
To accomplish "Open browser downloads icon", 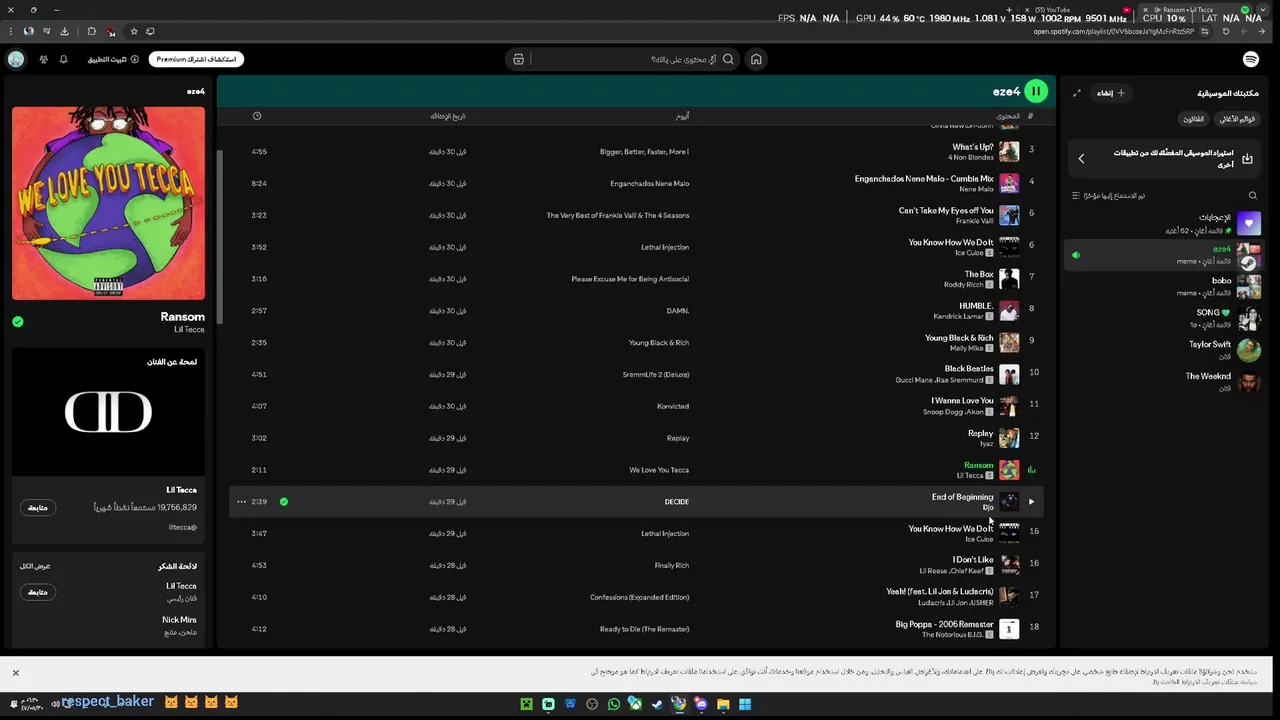I will [64, 31].
